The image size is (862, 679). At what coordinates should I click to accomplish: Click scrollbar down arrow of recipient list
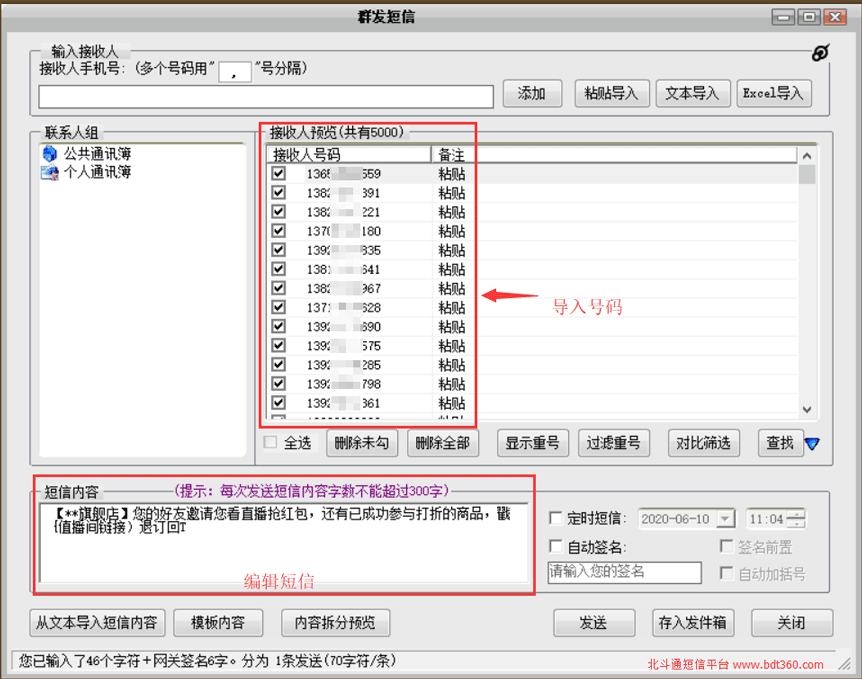tap(806, 410)
